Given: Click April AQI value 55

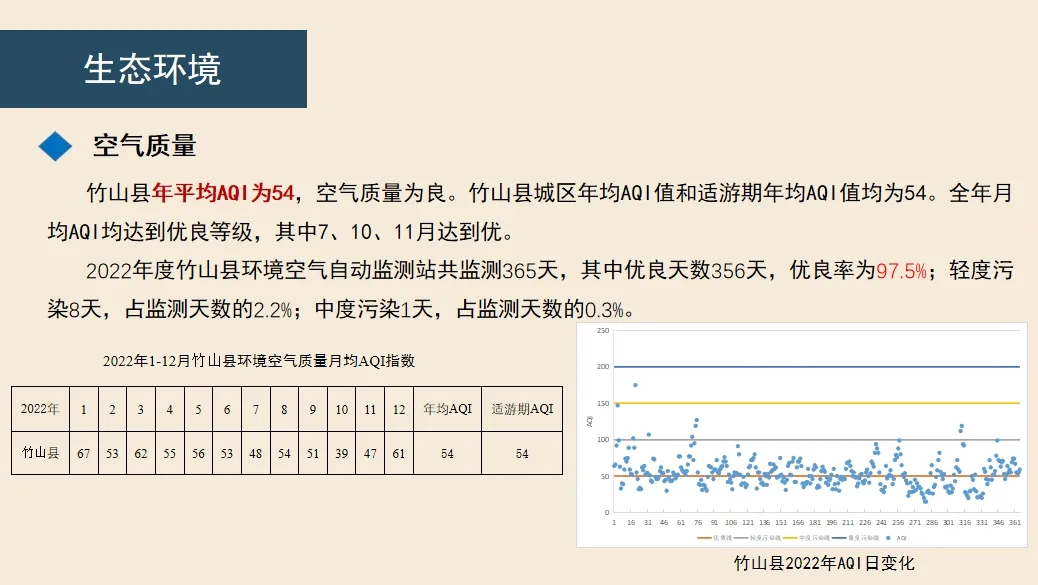Looking at the screenshot, I should coord(169,453).
